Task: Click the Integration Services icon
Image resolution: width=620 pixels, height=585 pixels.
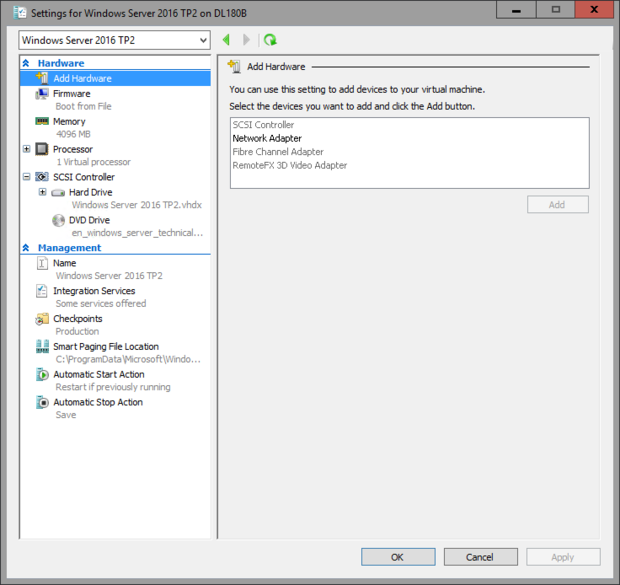Action: (x=42, y=291)
